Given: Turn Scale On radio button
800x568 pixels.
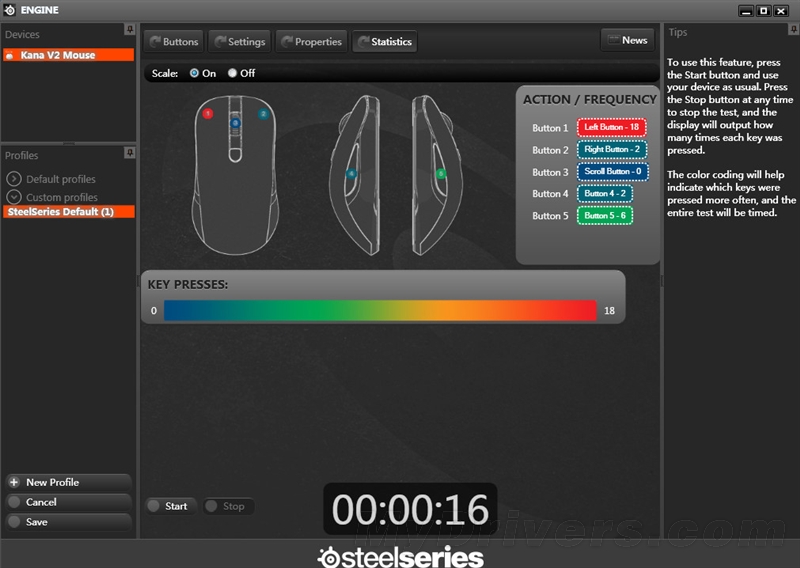Looking at the screenshot, I should tap(194, 73).
